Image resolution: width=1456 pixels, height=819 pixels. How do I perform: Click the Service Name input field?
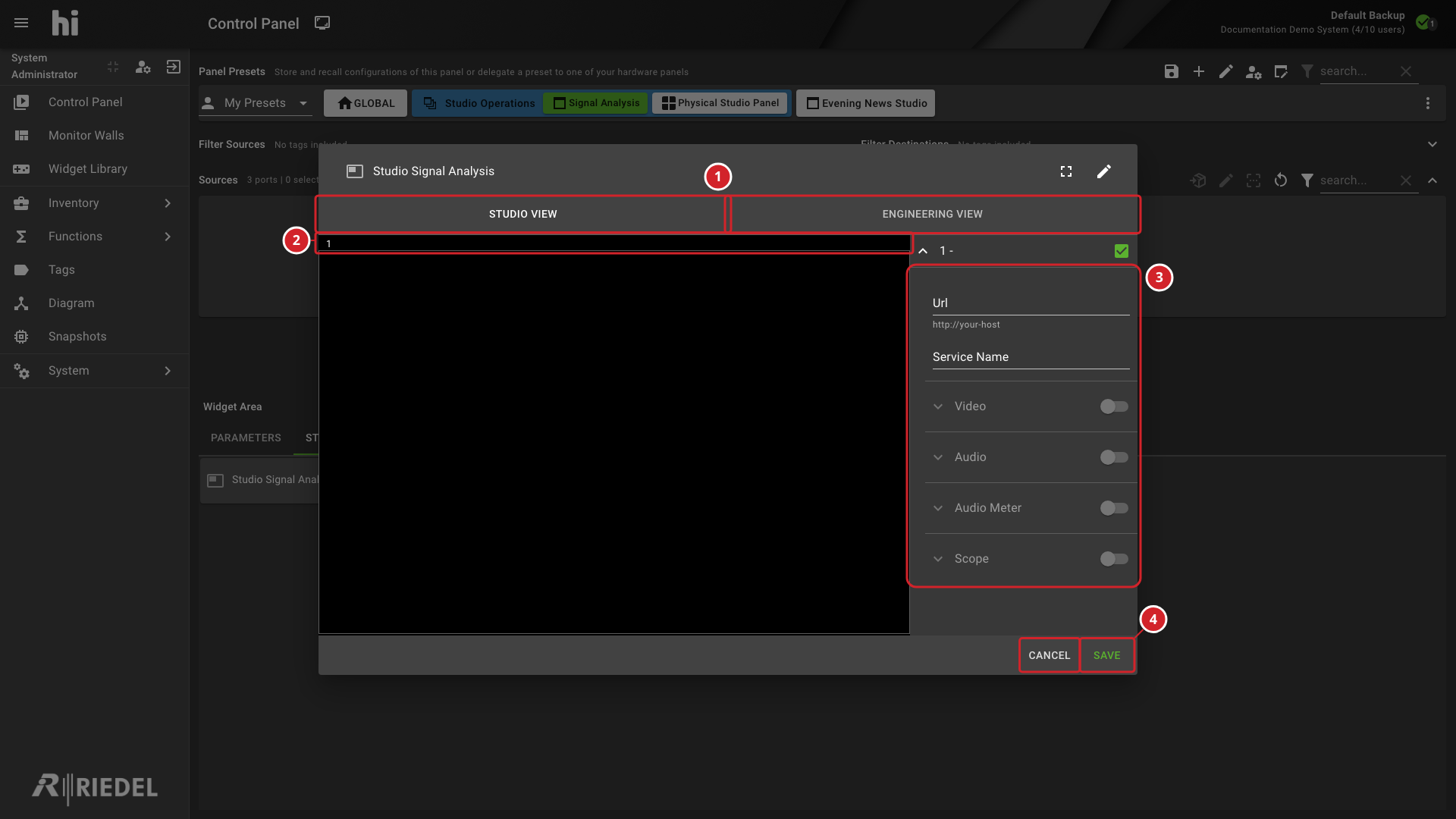pos(1031,357)
